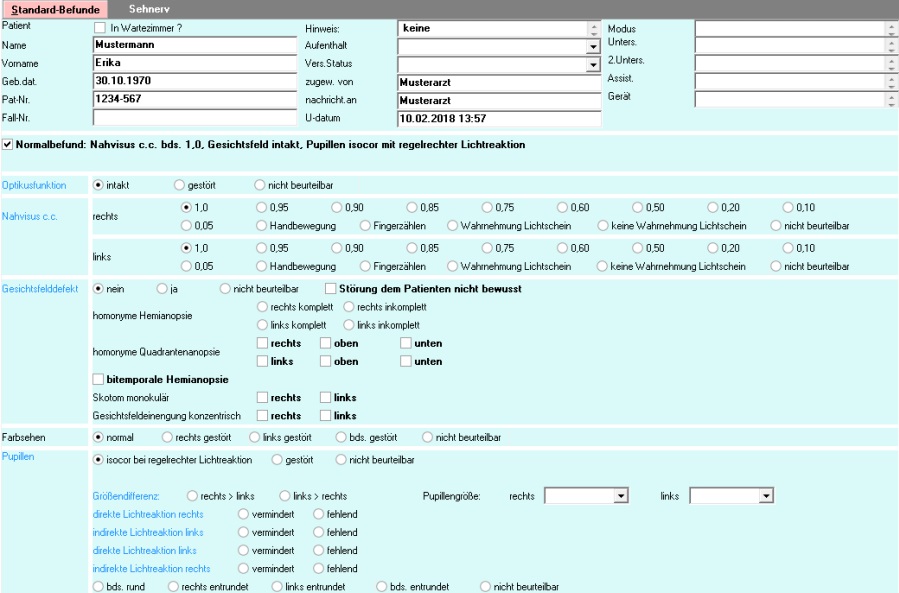
Task: Select Nahvisus links Handbewegung
Action: pyautogui.click(x=261, y=267)
